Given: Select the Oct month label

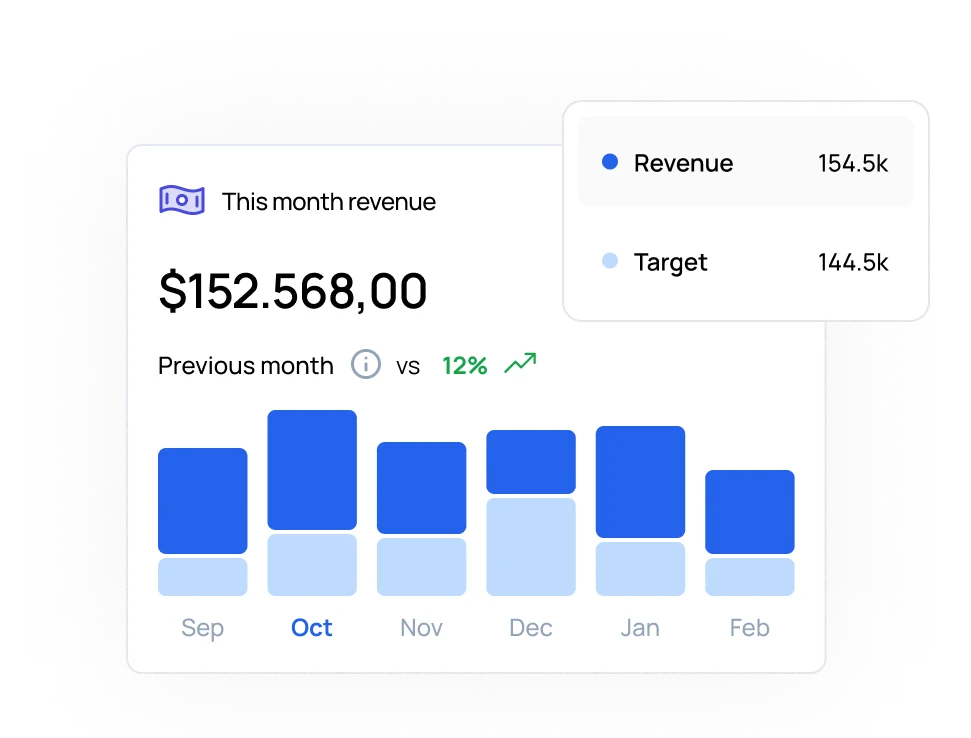Looking at the screenshot, I should pos(311,628).
